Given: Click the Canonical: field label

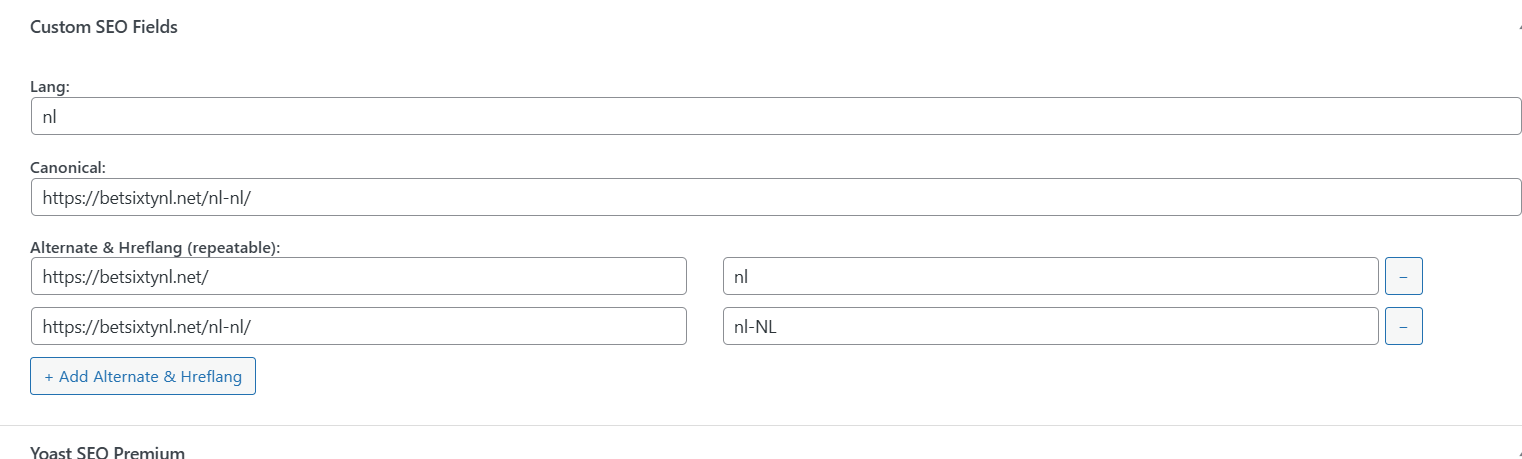Looking at the screenshot, I should coord(68,168).
